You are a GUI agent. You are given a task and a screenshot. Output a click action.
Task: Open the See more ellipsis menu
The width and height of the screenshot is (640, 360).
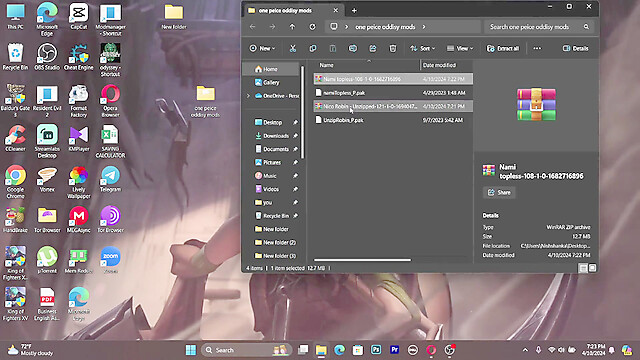(537, 49)
